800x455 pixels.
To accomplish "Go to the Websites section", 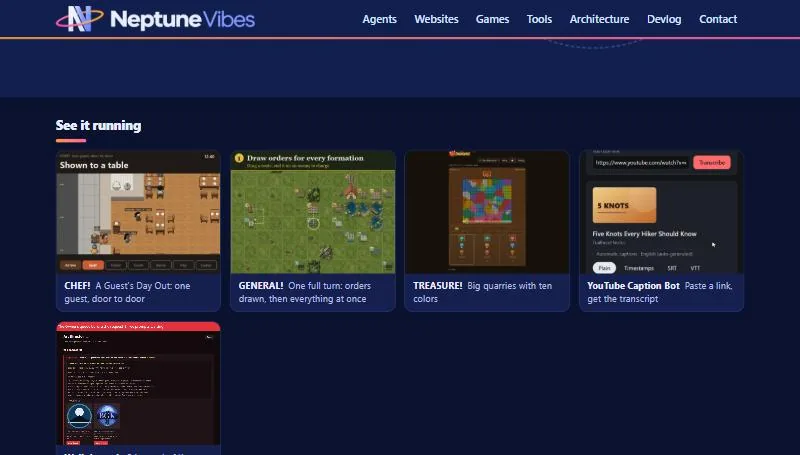I will 436,19.
